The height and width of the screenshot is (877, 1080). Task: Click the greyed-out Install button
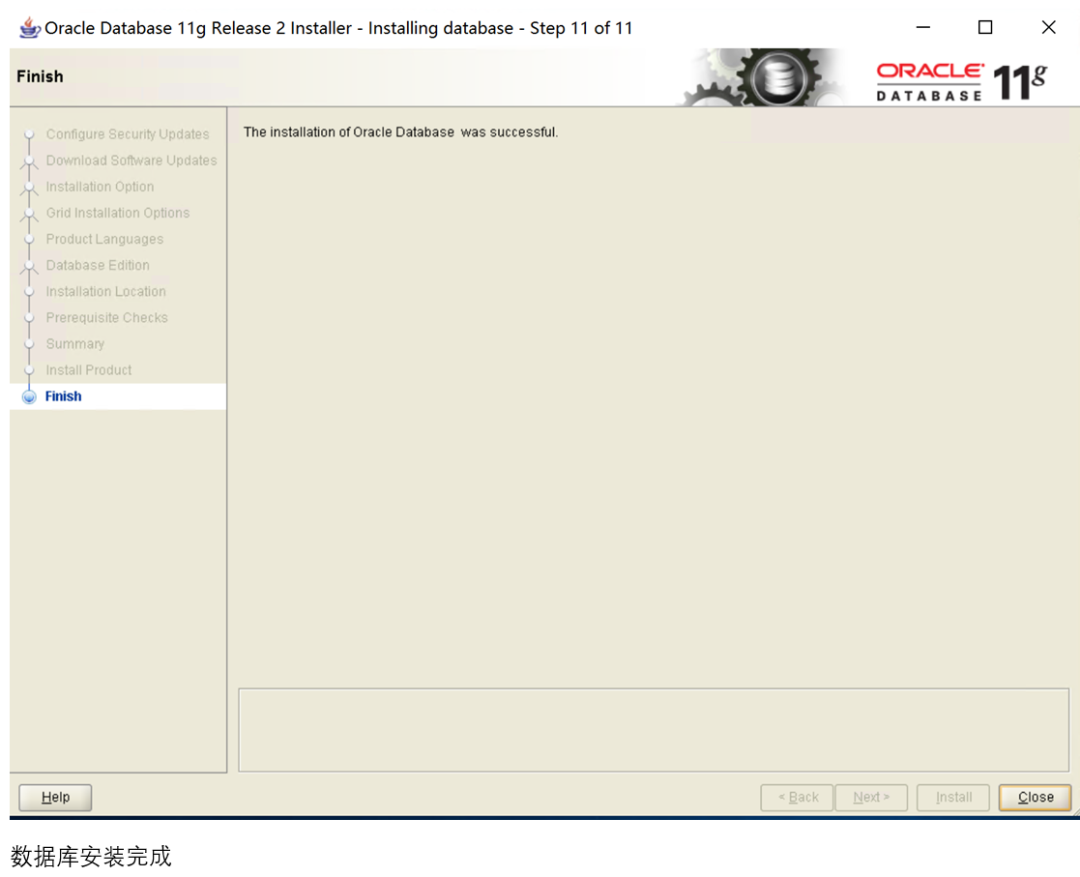(x=953, y=797)
